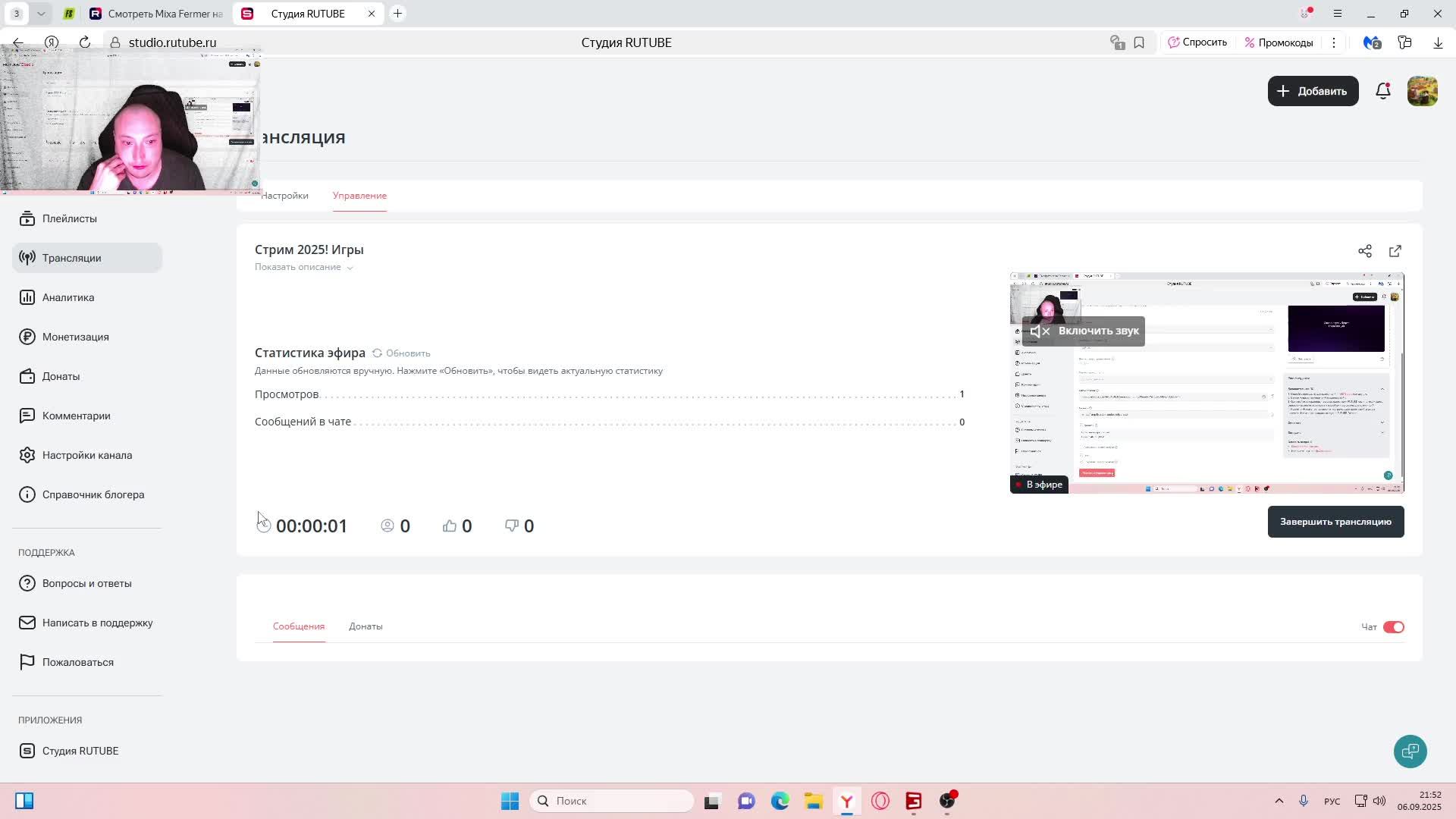Switch to the Донаты tab
This screenshot has width=1456, height=819.
366,626
